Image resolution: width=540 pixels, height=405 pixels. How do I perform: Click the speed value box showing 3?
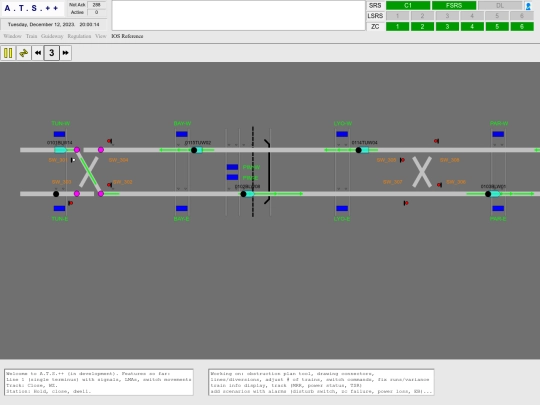pyautogui.click(x=52, y=53)
